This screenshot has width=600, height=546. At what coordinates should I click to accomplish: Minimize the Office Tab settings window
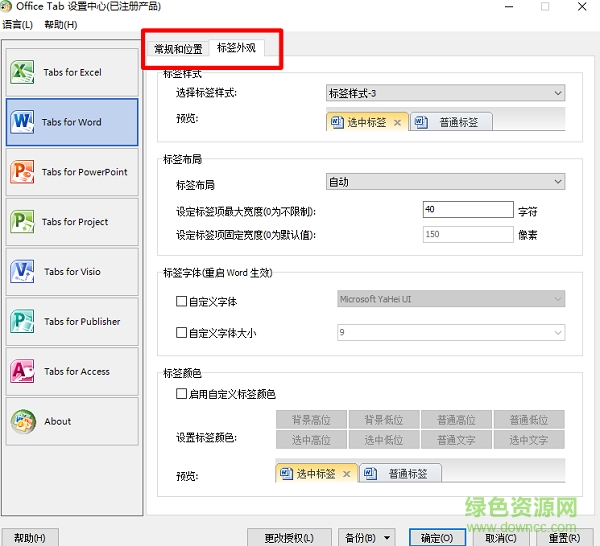pyautogui.click(x=509, y=7)
